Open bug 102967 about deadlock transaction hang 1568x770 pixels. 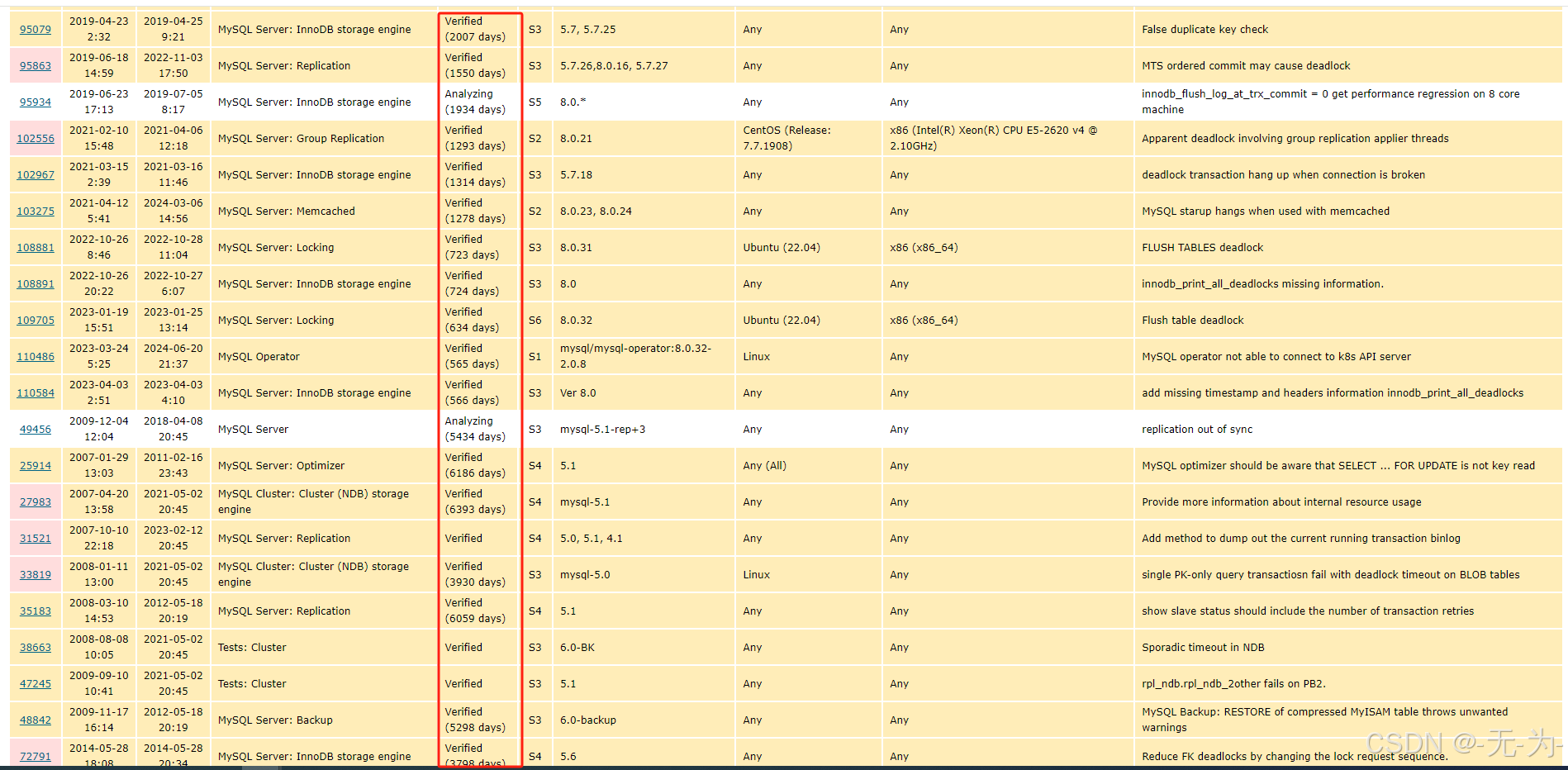click(x=36, y=174)
